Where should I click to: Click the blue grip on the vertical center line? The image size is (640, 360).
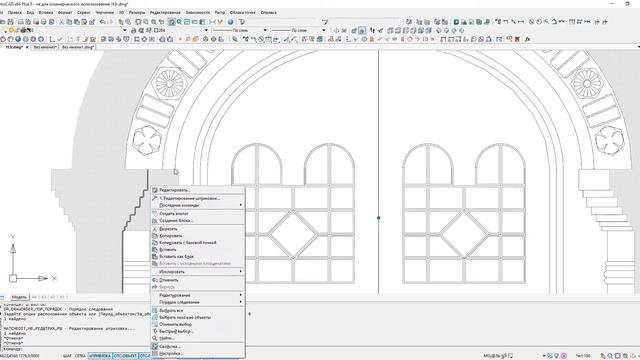click(378, 218)
